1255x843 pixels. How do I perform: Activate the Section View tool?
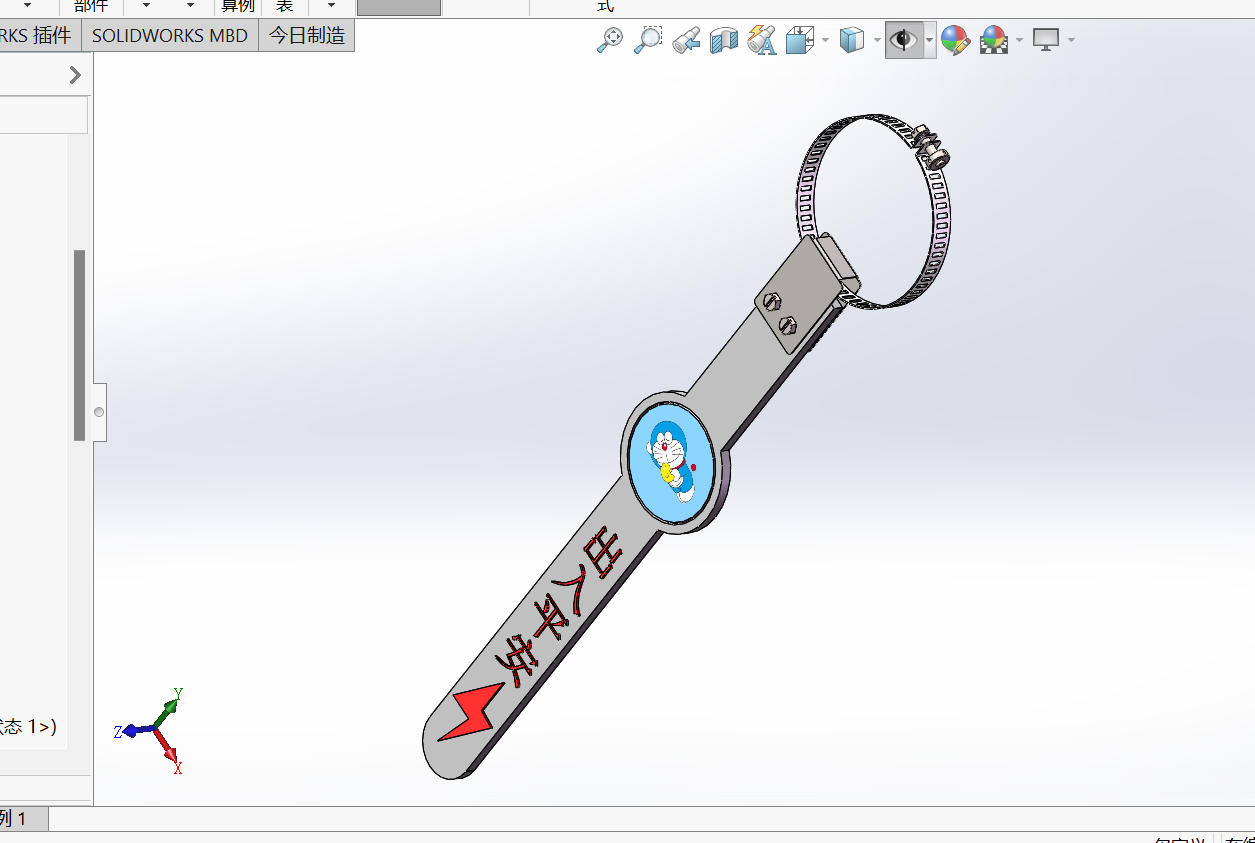pos(724,40)
